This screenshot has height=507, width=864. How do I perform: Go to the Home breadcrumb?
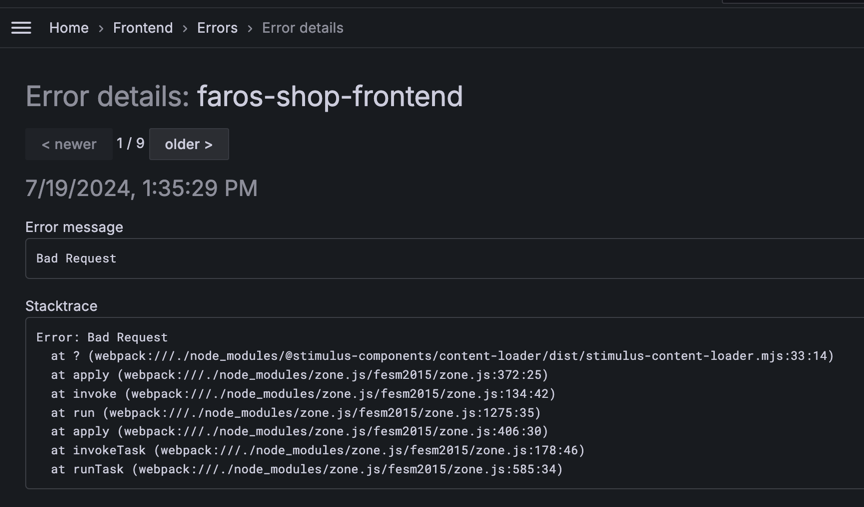click(69, 28)
